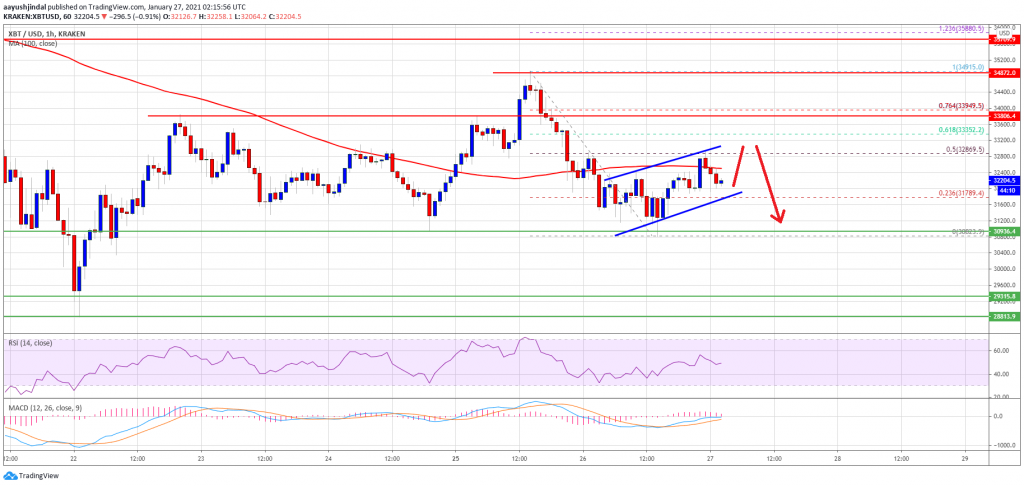Select the 0.5(32869.5) Fibonacci level label

click(965, 150)
